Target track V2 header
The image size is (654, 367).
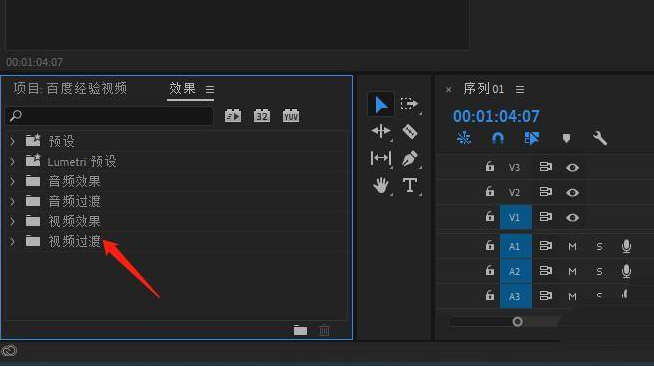[x=514, y=192]
